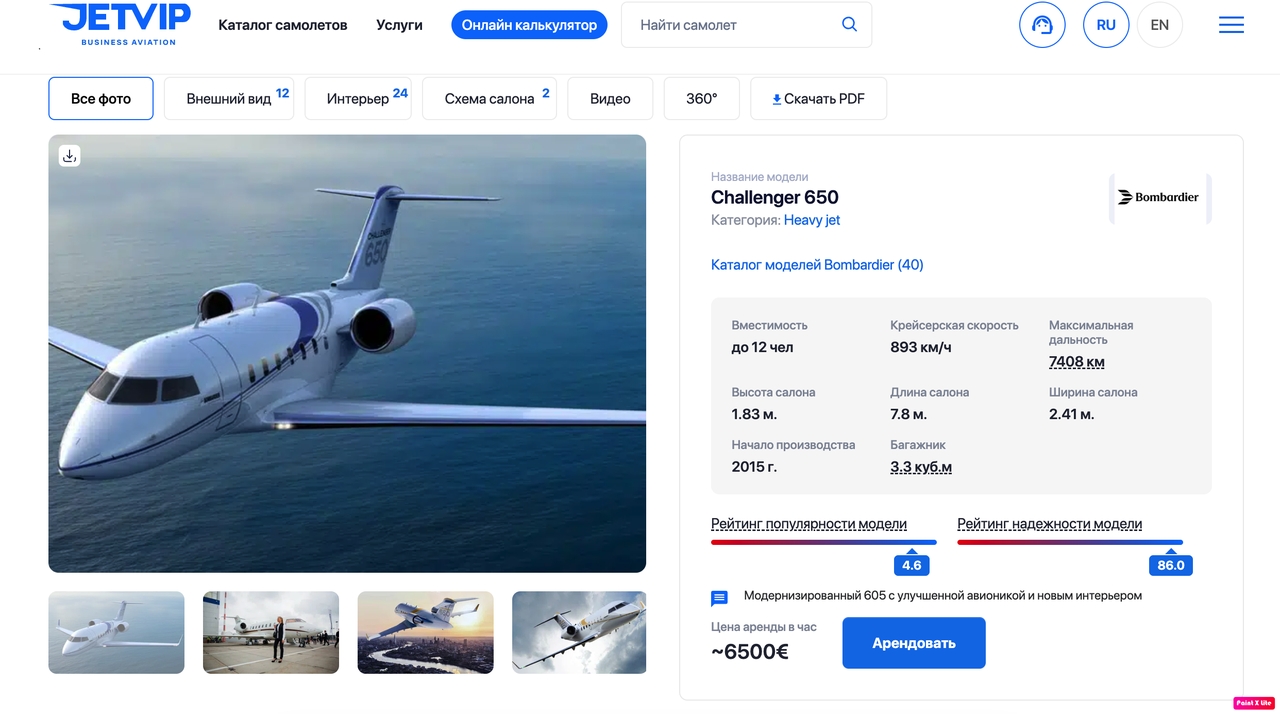Click the image download icon on photo
Image resolution: width=1280 pixels, height=714 pixels.
pos(69,156)
